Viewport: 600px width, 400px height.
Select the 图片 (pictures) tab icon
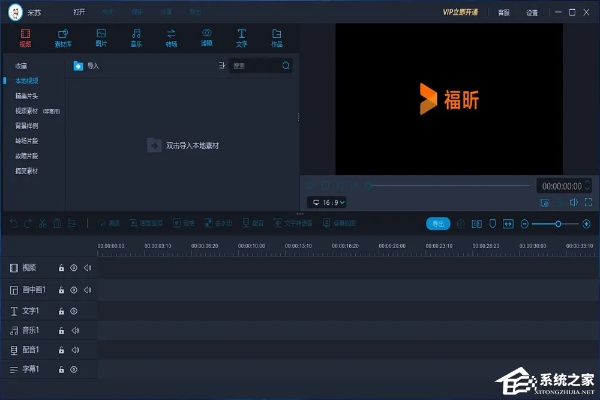pyautogui.click(x=101, y=37)
